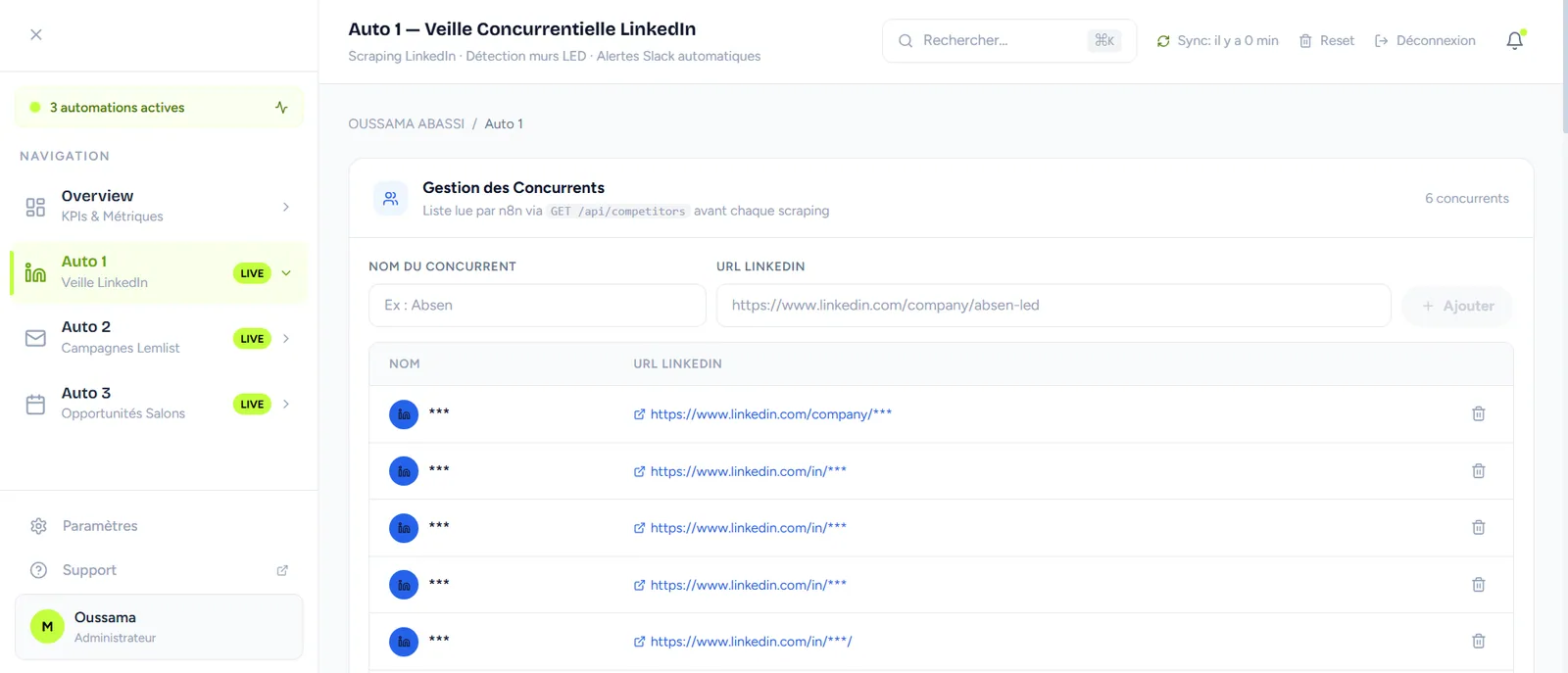
Task: Click the LIVE badge beside Auto 3
Action: pyautogui.click(x=252, y=405)
